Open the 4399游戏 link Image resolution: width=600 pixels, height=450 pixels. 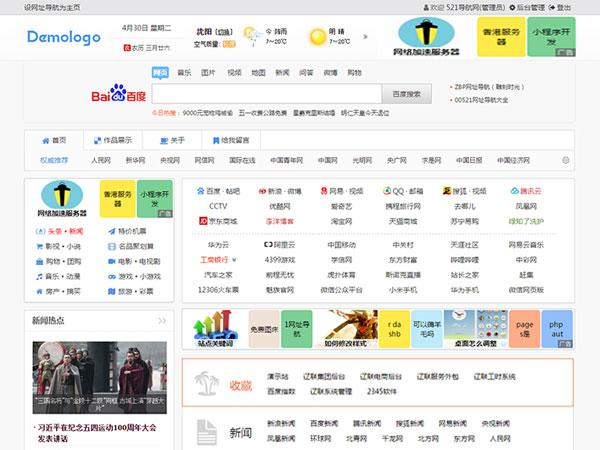click(280, 260)
